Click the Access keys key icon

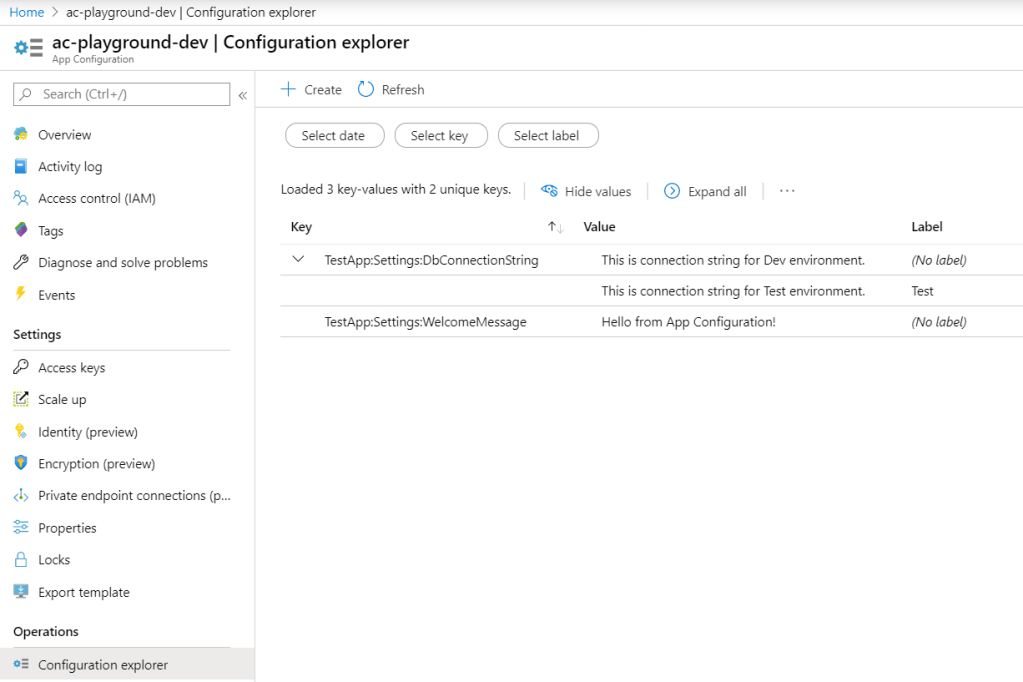(21, 367)
